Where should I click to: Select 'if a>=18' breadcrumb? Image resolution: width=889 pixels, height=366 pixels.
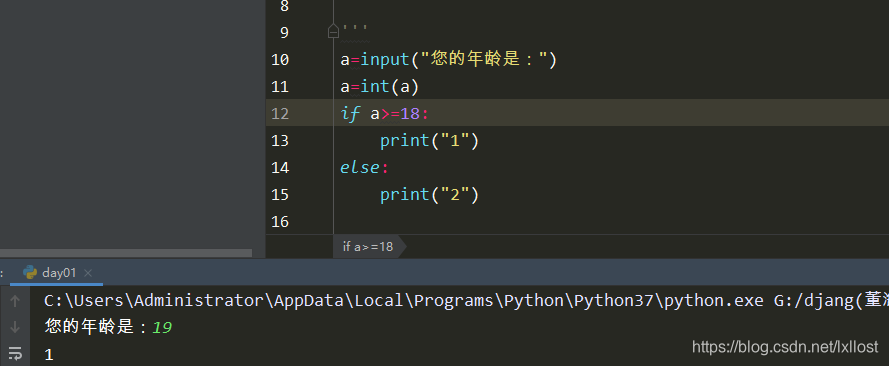pyautogui.click(x=368, y=246)
